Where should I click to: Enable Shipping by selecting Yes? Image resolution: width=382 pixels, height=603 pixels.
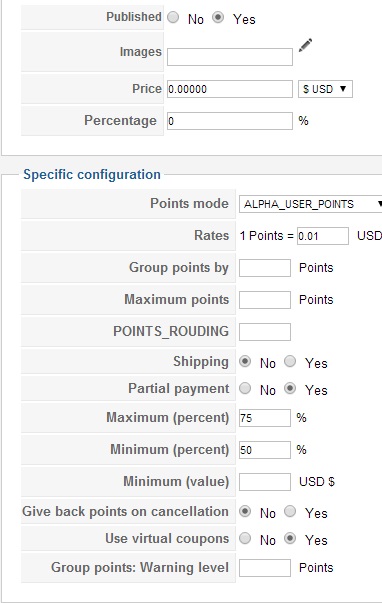[290, 361]
